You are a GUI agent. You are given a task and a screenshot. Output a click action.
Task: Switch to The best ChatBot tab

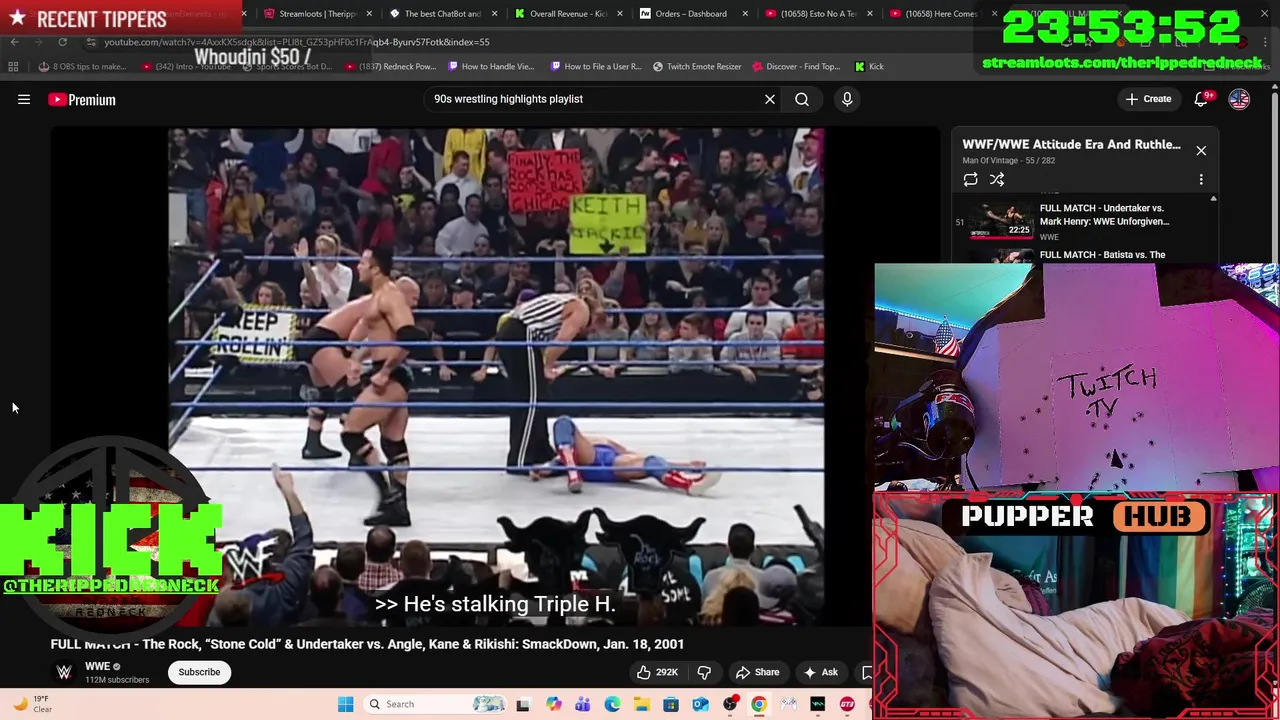pyautogui.click(x=442, y=14)
